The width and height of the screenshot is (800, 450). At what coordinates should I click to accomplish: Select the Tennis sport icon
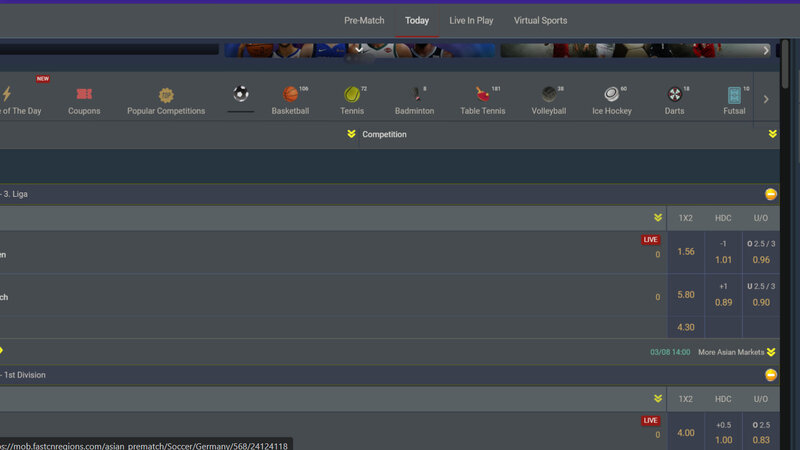tap(352, 95)
